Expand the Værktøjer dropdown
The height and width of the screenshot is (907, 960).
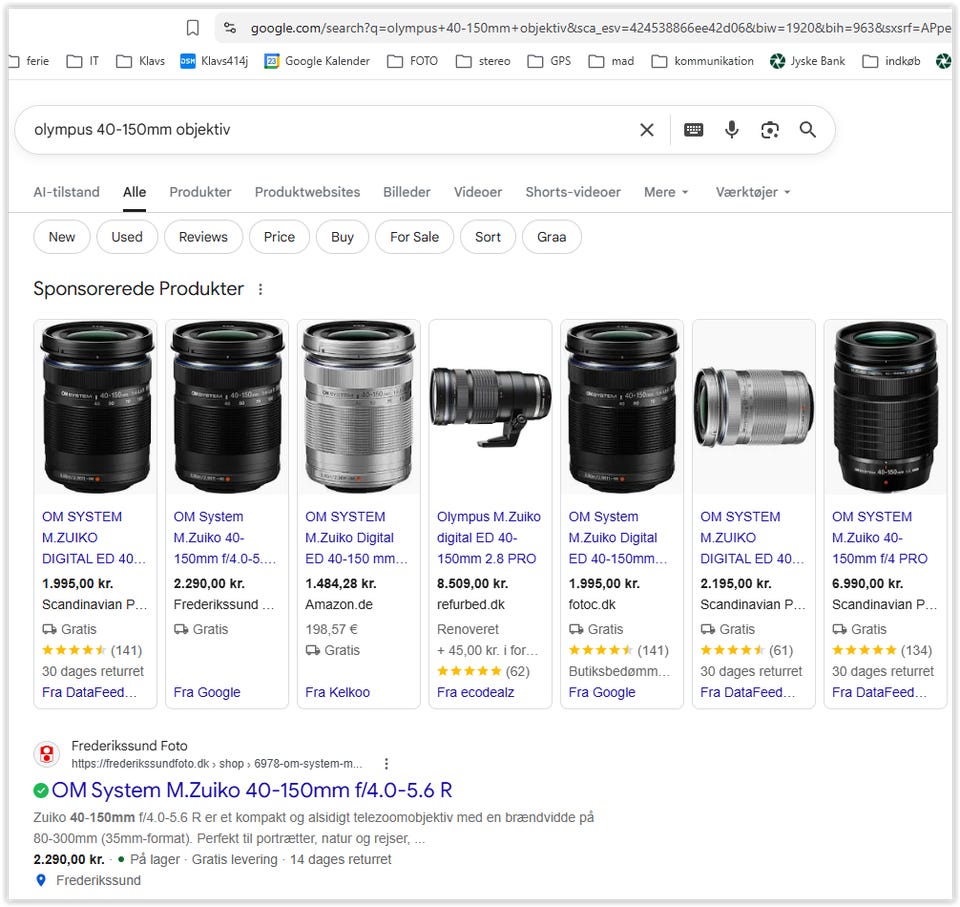click(753, 192)
